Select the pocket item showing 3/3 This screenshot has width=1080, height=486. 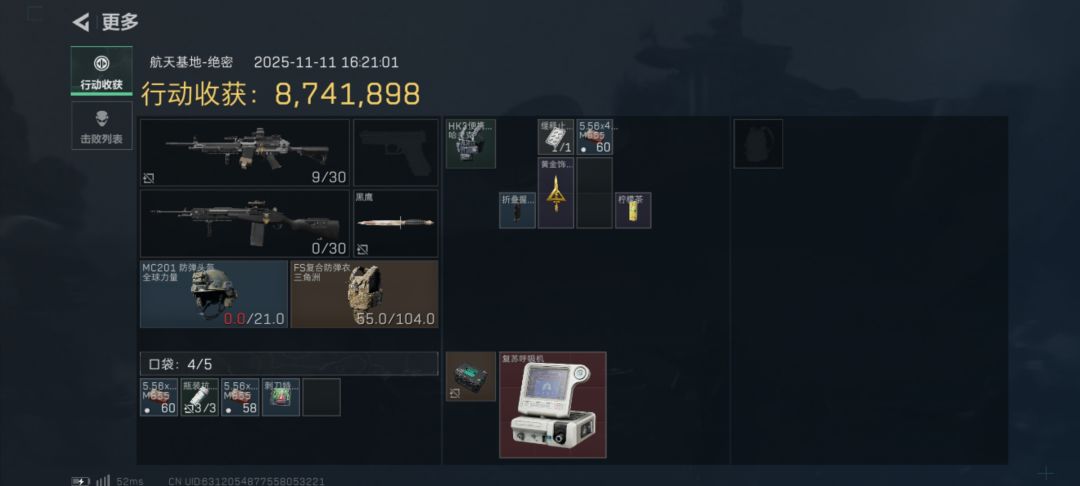(200, 397)
